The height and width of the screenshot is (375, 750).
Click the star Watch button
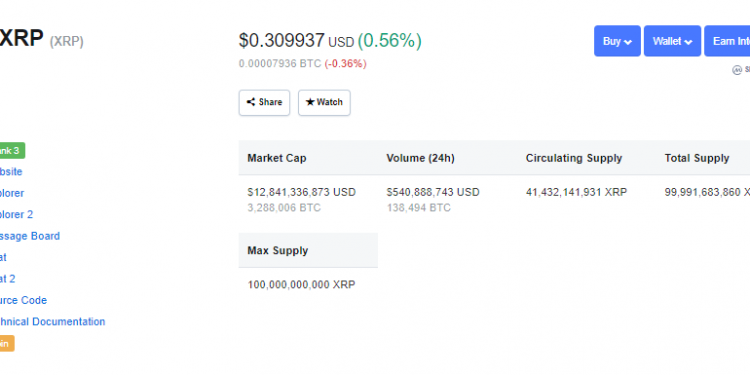tap(324, 102)
